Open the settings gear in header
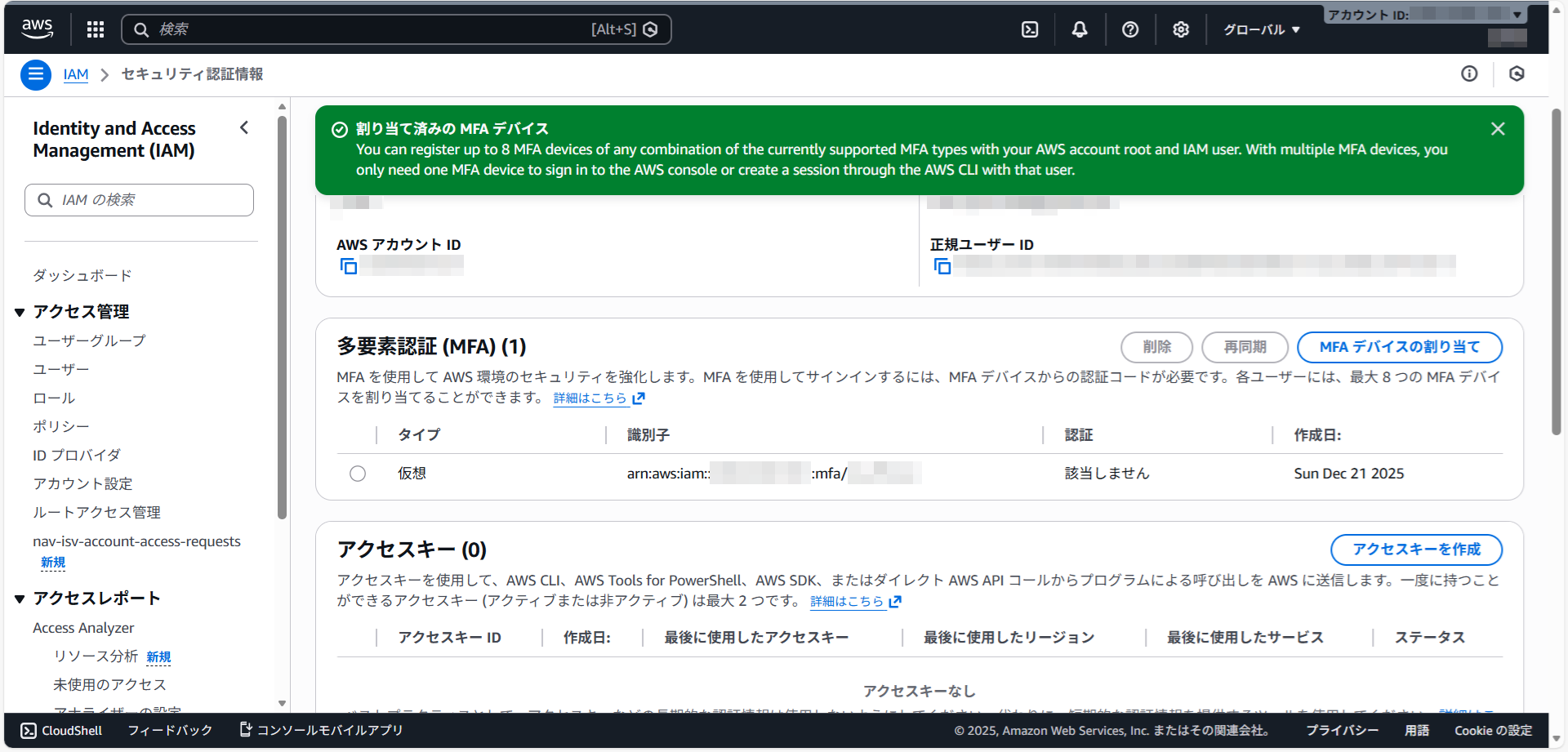Screen dimensions: 1568x752 point(1181,29)
